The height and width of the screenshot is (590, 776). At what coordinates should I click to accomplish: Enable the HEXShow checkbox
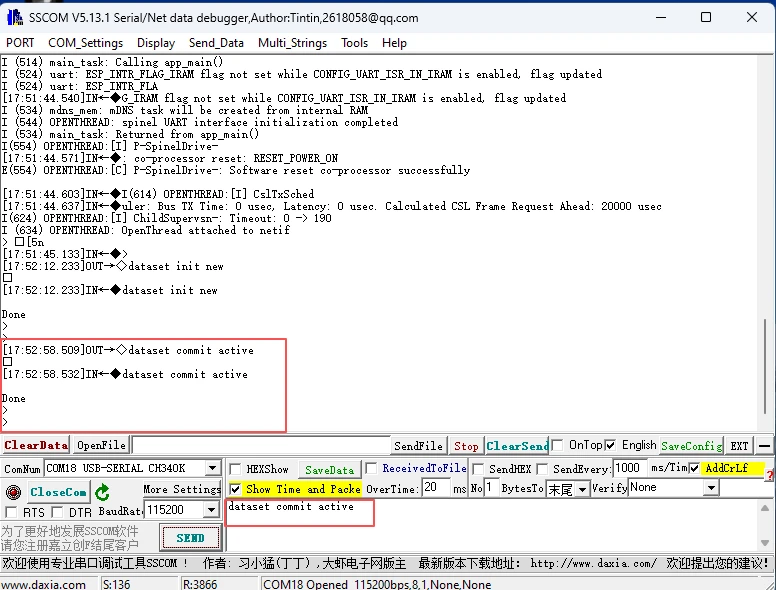[235, 469]
